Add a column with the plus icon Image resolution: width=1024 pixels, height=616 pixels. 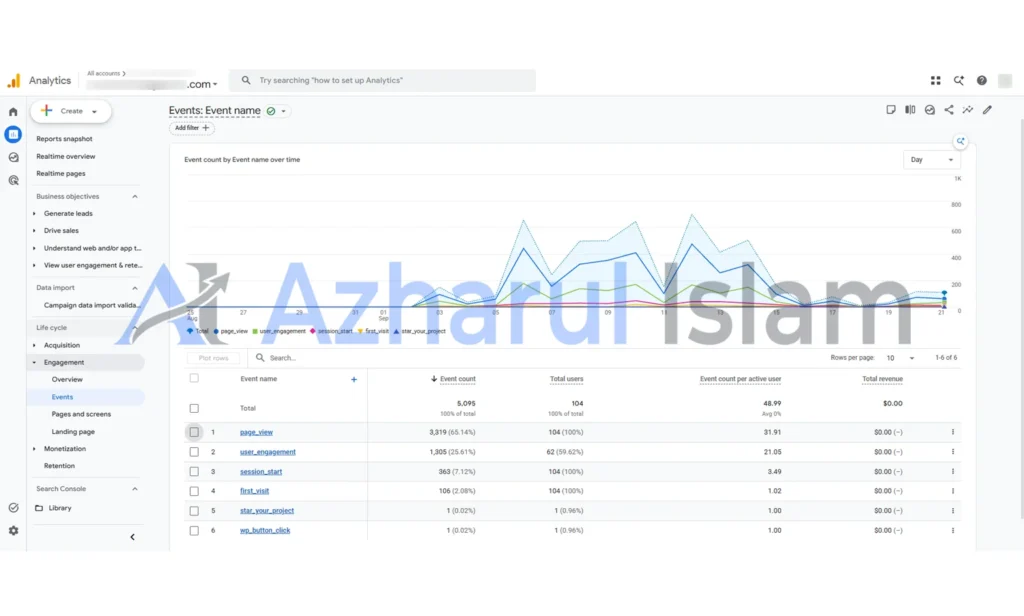coord(354,380)
